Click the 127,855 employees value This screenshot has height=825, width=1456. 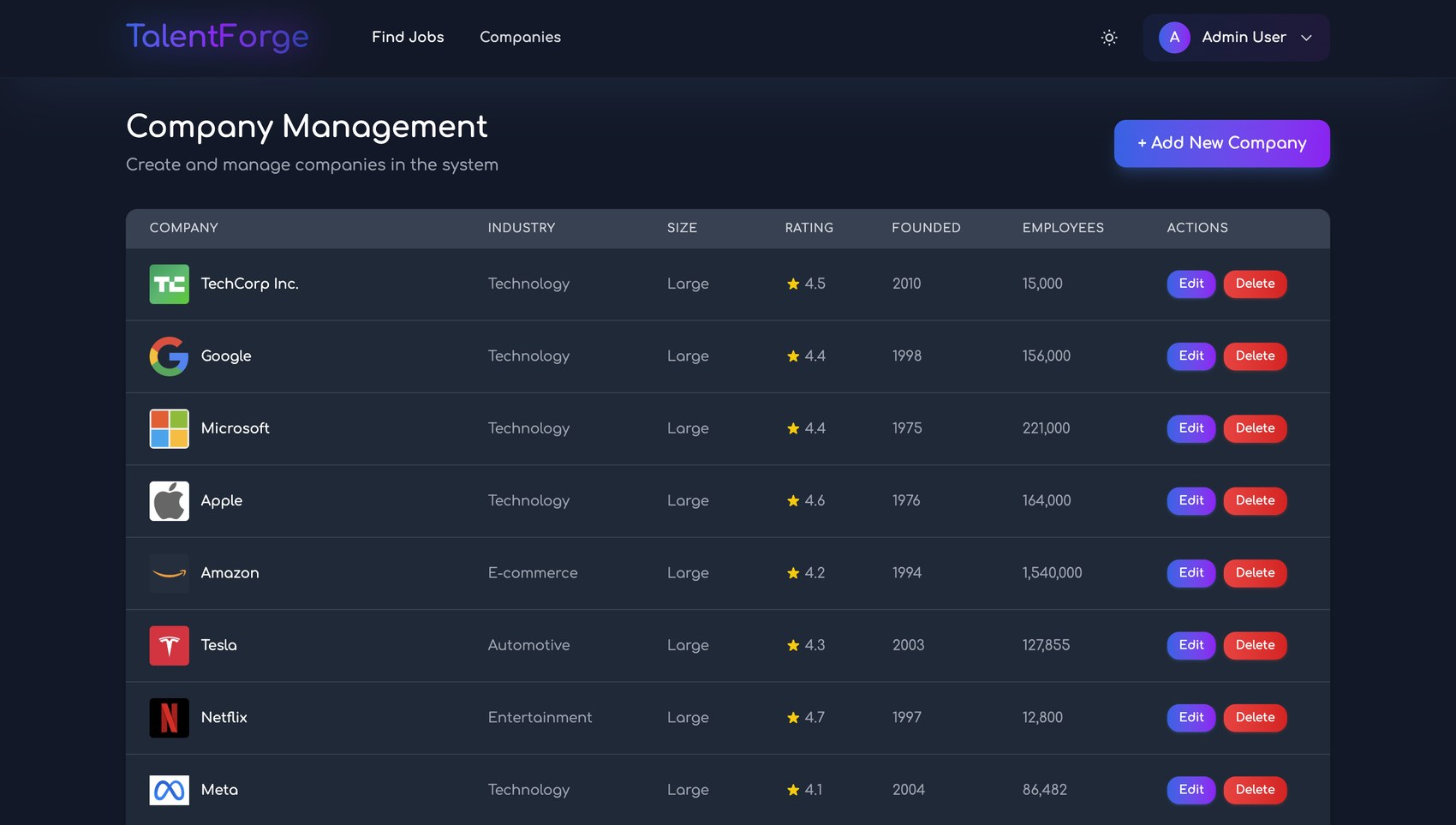[1046, 645]
